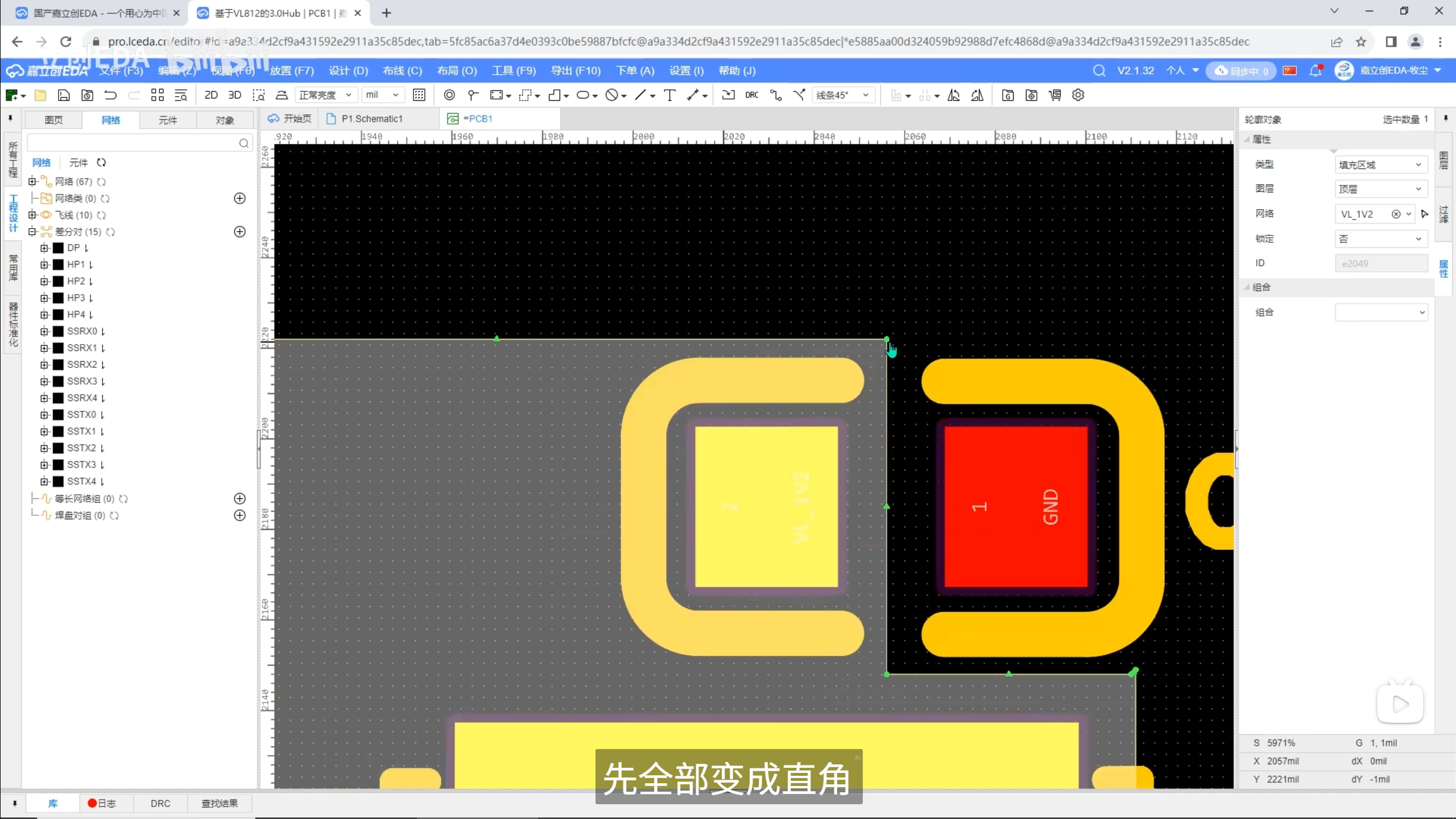Switch to the P1.Schematic1 tab
Viewport: 1456px width, 819px height.
click(x=371, y=118)
